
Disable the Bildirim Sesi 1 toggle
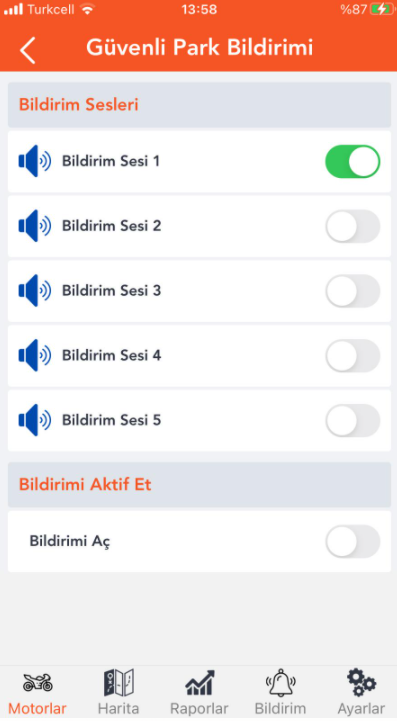(x=353, y=161)
